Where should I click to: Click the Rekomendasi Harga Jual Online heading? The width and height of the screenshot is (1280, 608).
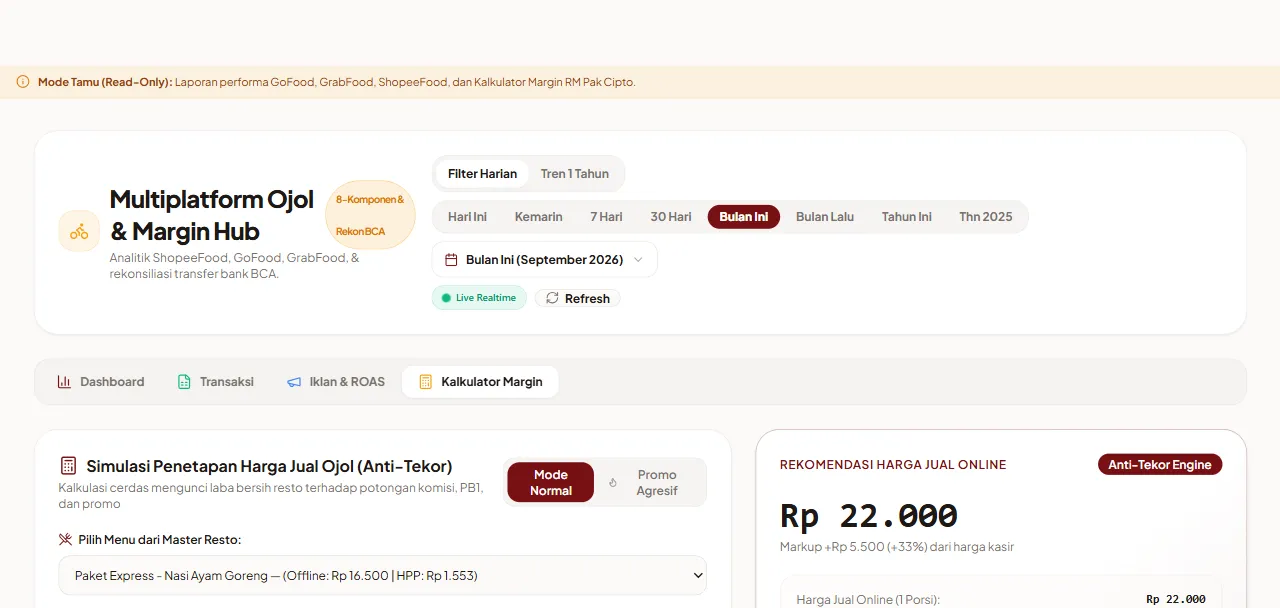[893, 465]
